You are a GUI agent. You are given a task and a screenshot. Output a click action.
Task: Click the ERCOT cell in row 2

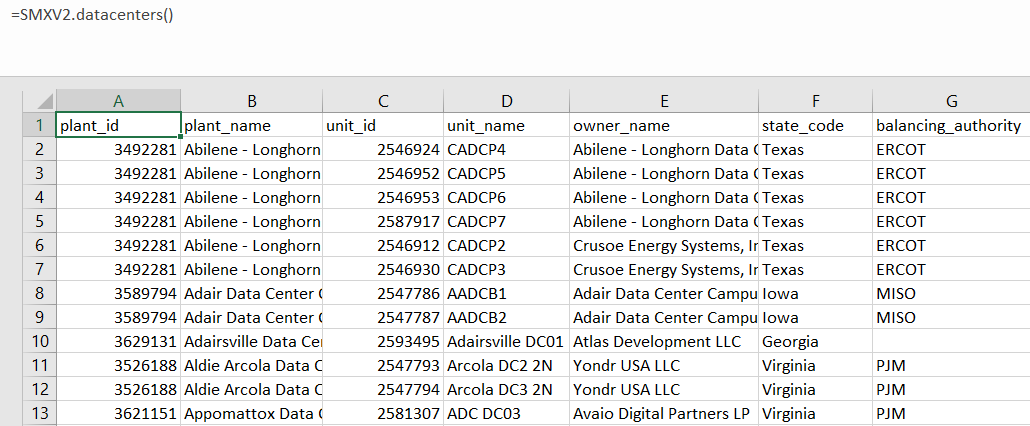[x=951, y=150]
